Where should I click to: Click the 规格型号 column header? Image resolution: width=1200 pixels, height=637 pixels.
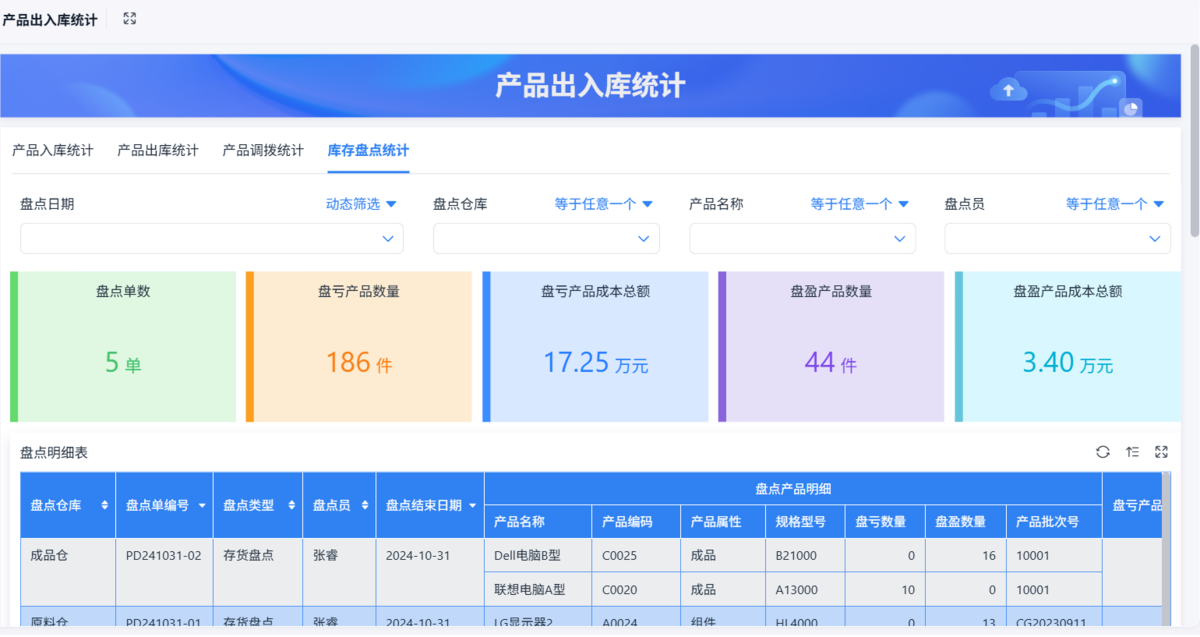click(805, 521)
